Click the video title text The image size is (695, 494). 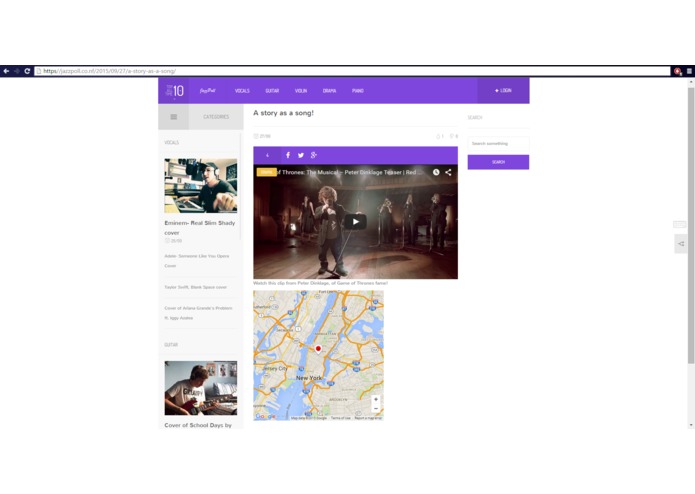click(x=347, y=172)
